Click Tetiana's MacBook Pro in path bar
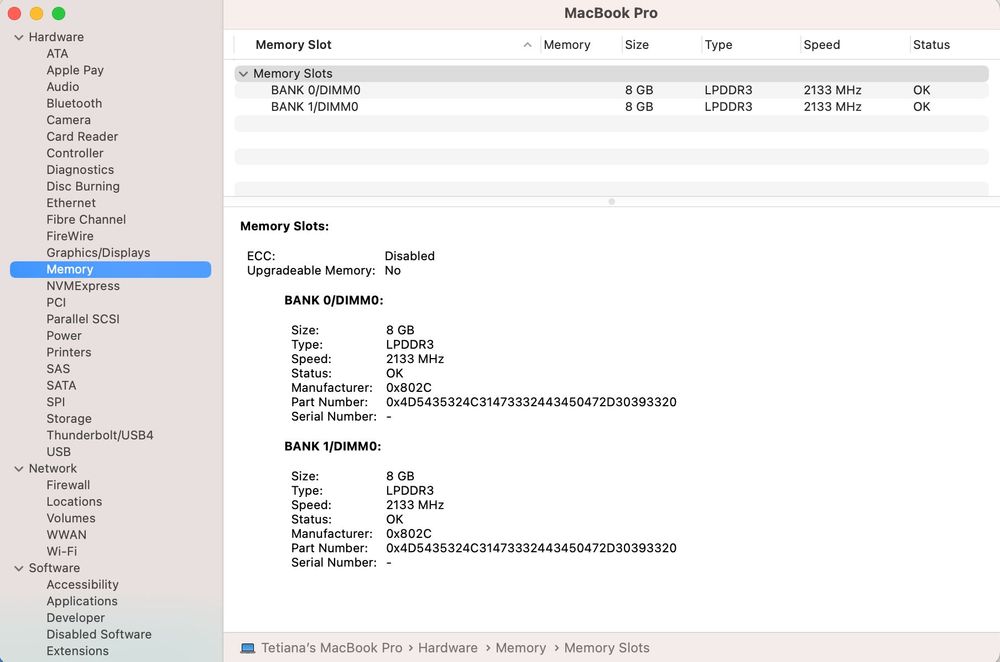The image size is (1000, 662). click(x=332, y=648)
